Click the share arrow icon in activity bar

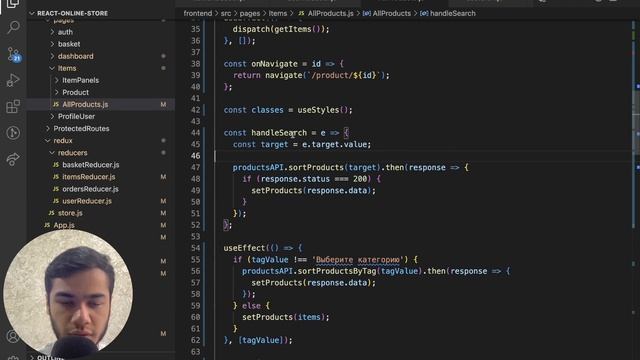click(x=13, y=159)
